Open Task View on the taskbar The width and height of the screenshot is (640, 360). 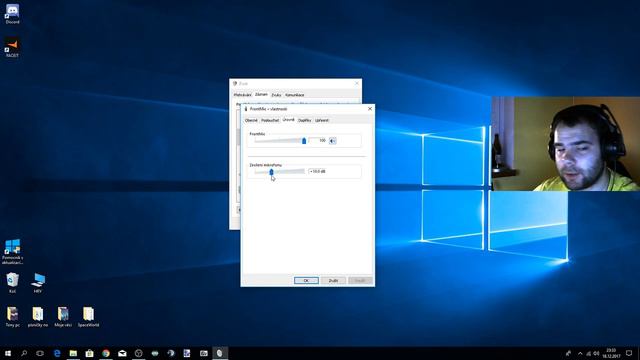(40, 353)
